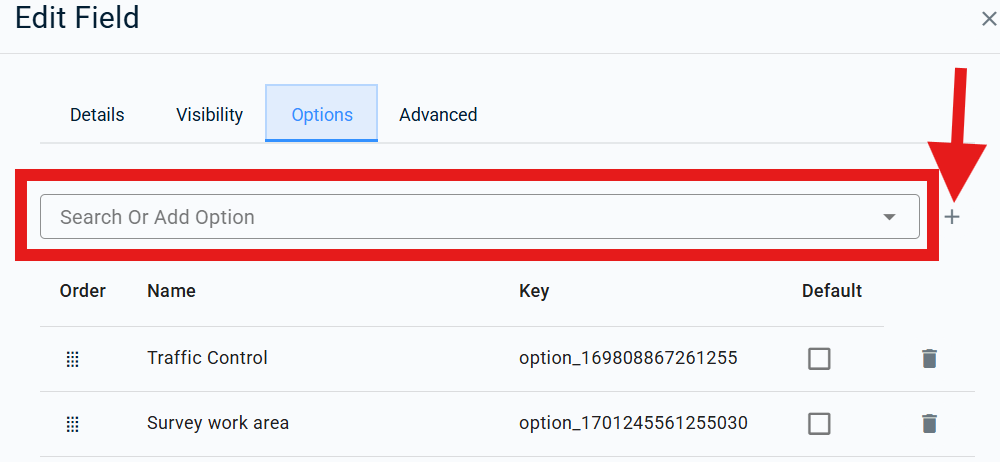Expand the Search Or Add Option dropdown arrow
Screen dimensions: 1000x462
point(889,217)
